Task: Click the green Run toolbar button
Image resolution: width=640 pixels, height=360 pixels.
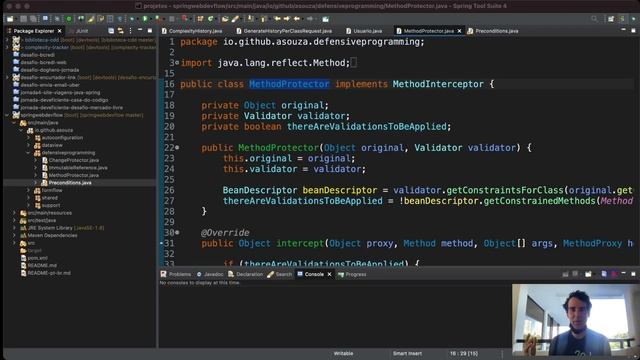Action: 144,19
